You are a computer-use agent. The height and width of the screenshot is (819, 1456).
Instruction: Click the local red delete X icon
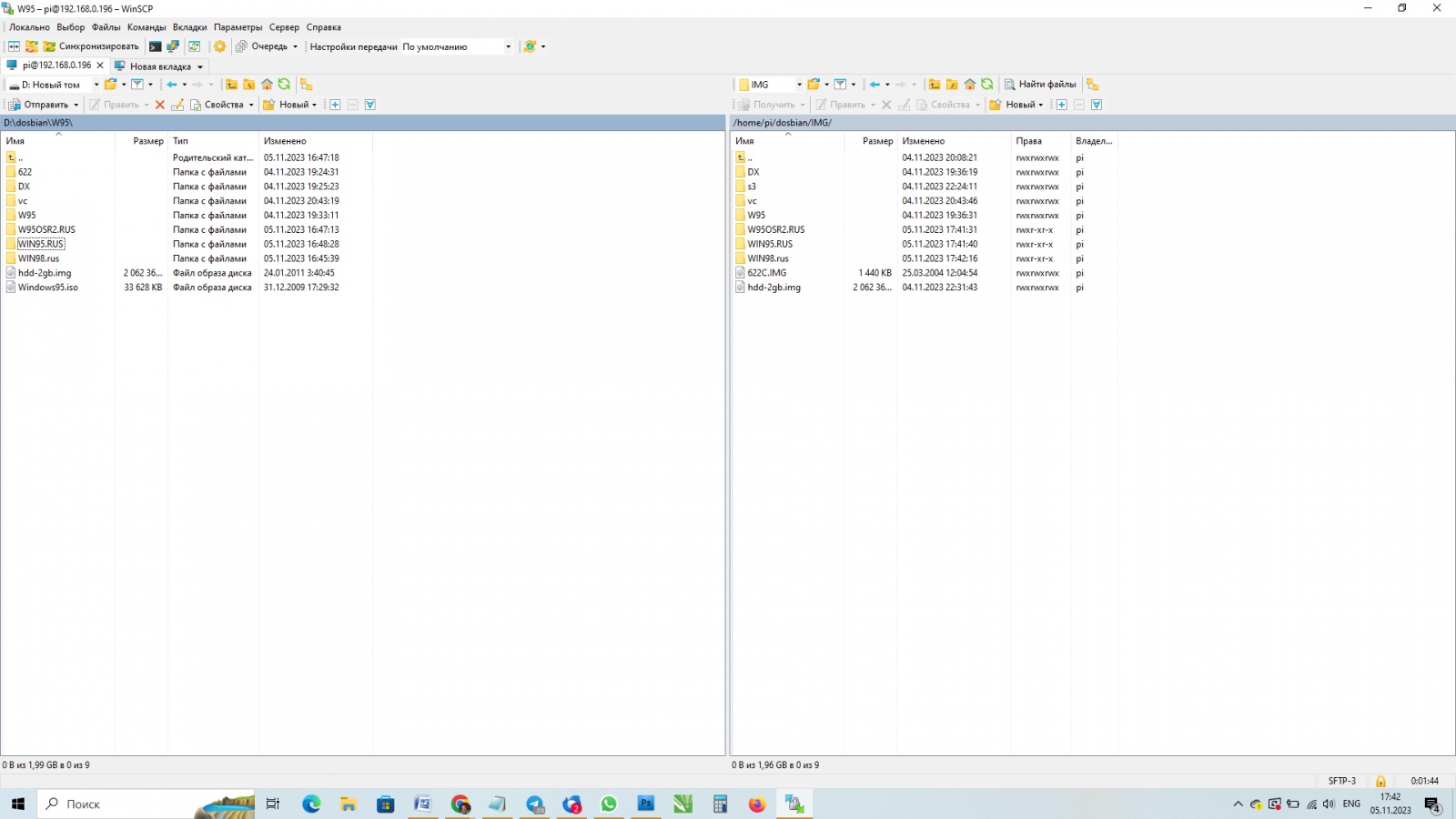coord(160,105)
